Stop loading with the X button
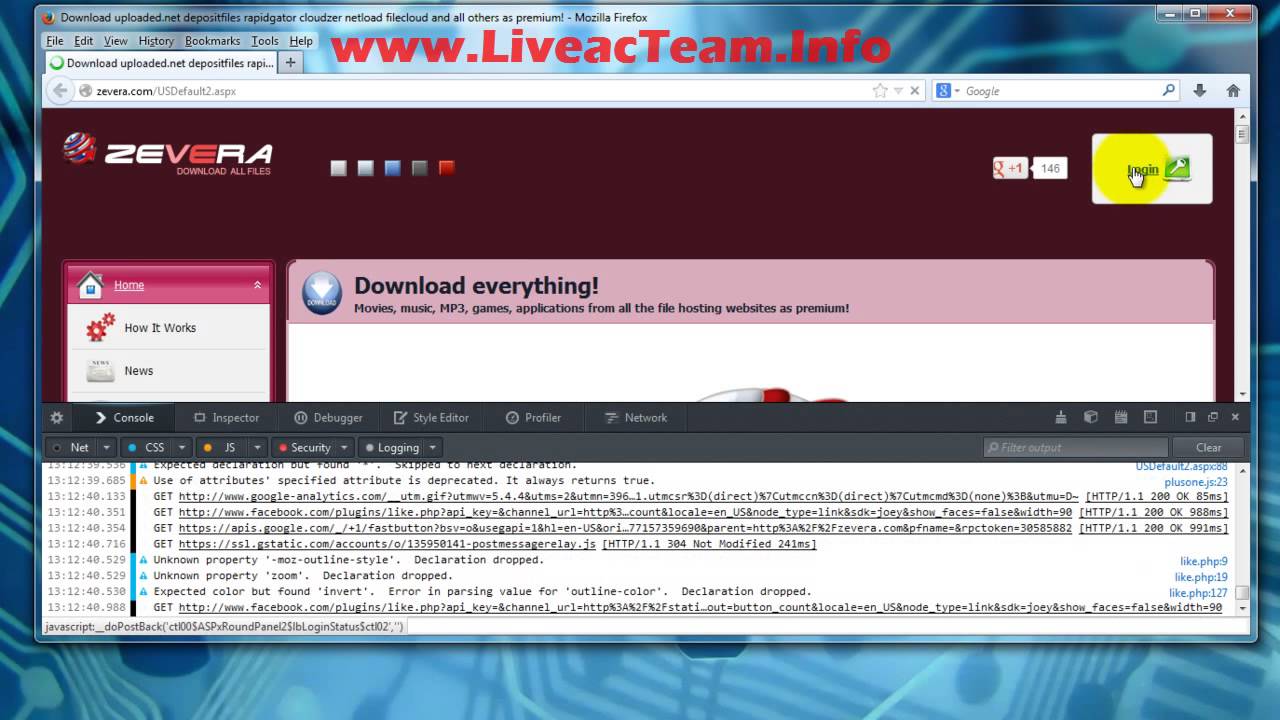This screenshot has height=720, width=1280. [x=914, y=91]
